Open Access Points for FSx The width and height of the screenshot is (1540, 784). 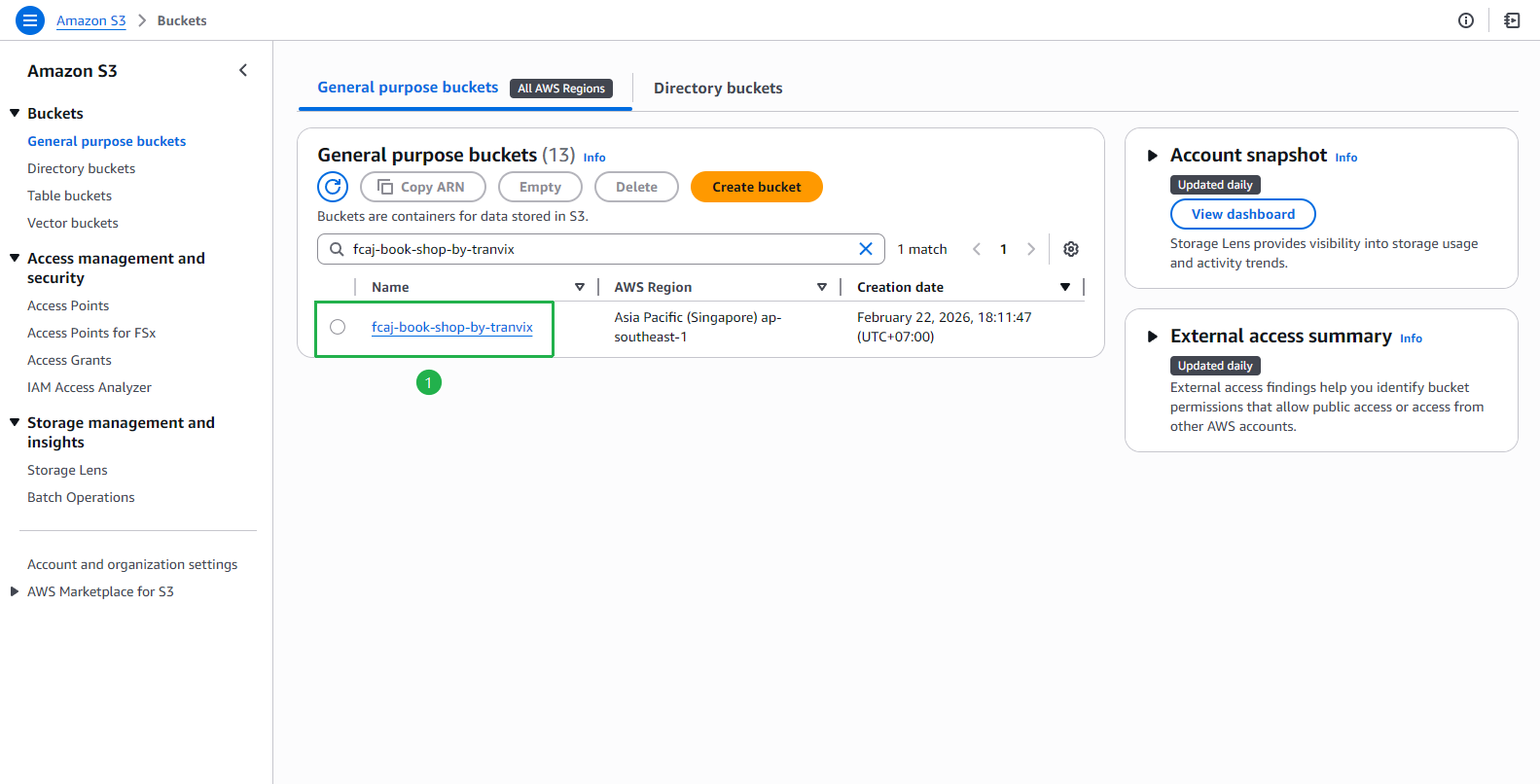click(x=91, y=333)
